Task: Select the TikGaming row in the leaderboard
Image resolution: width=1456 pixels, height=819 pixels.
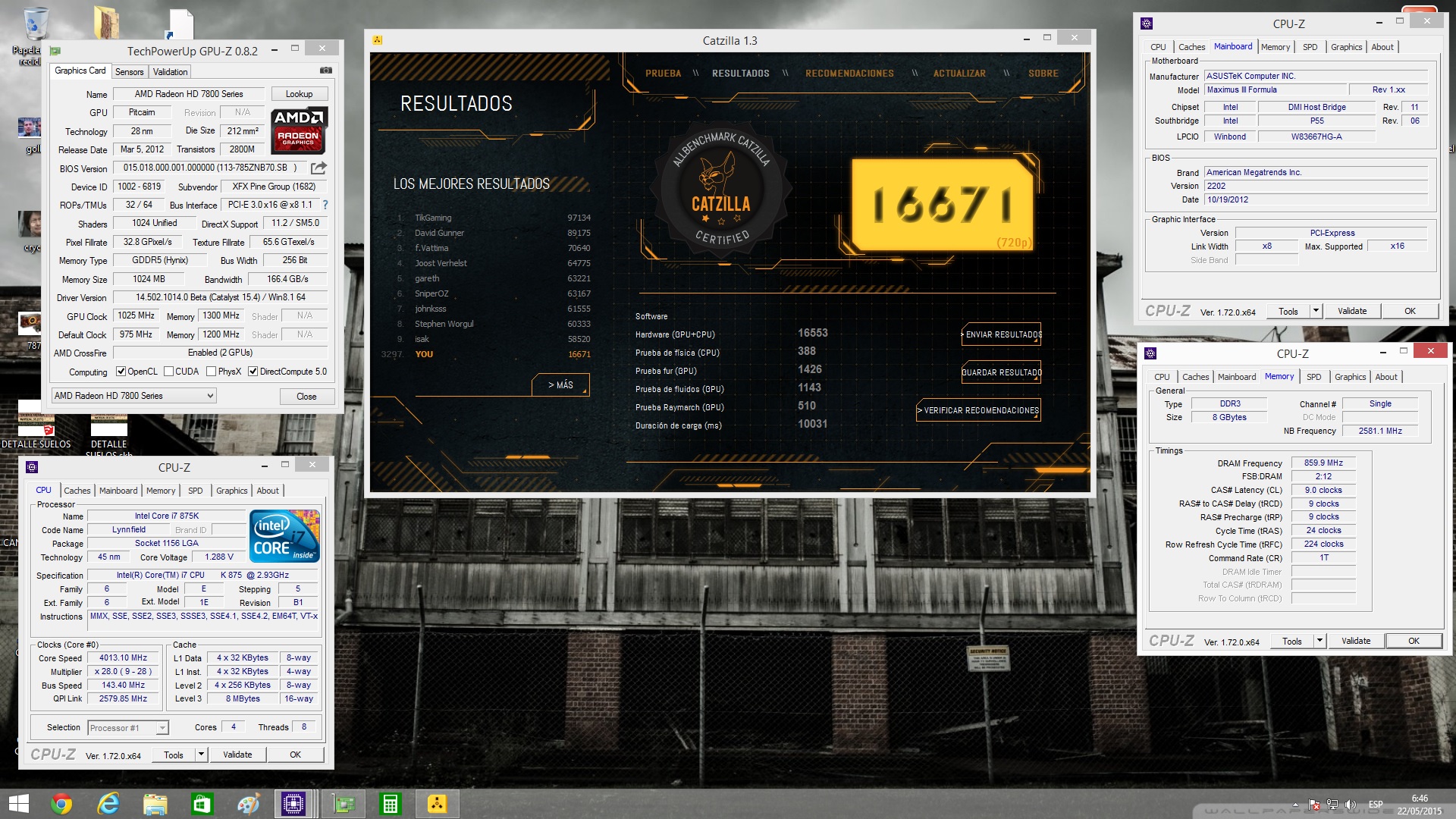Action: coord(493,218)
